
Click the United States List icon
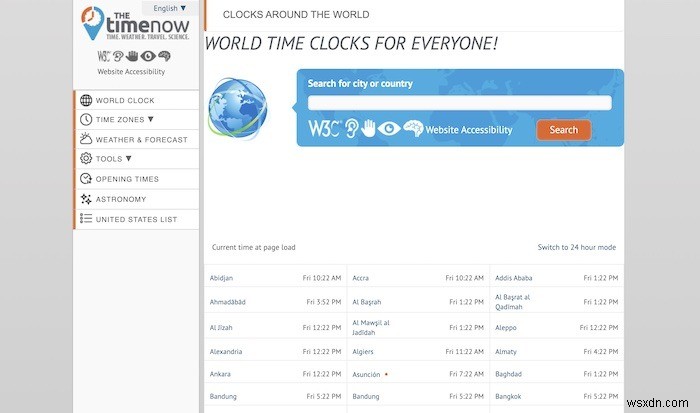point(86,218)
